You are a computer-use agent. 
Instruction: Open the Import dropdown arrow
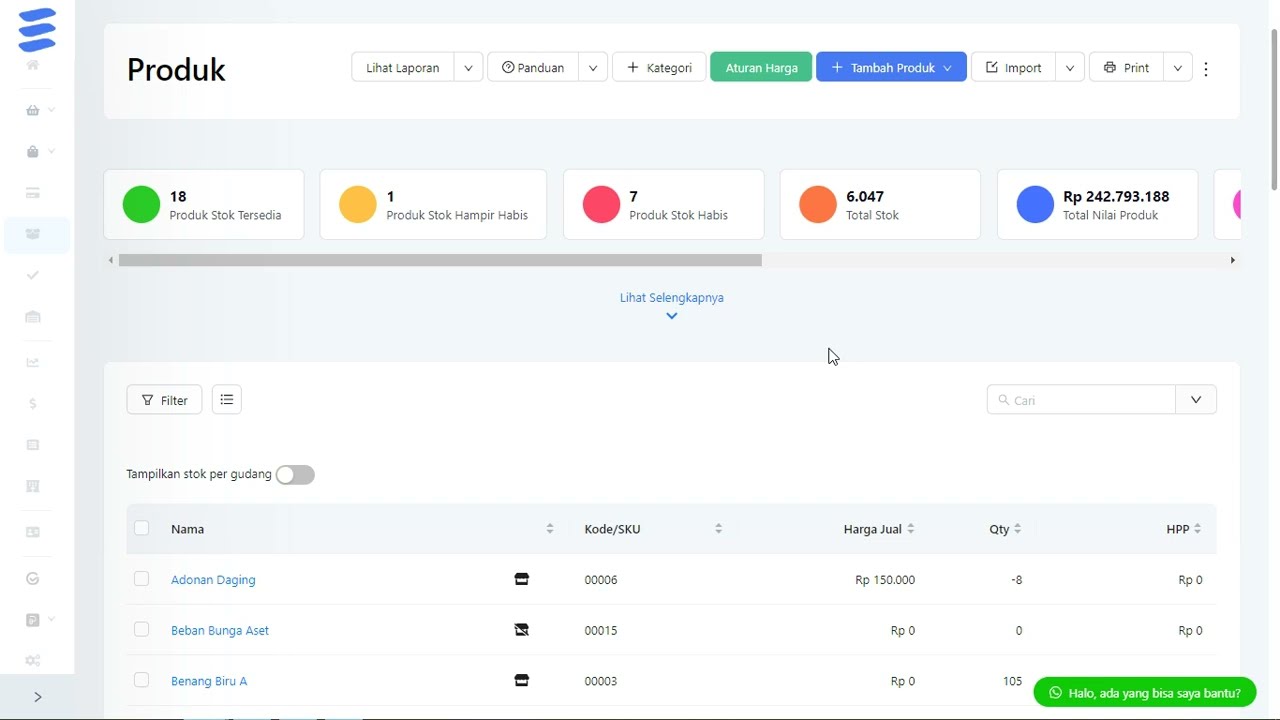(x=1070, y=68)
